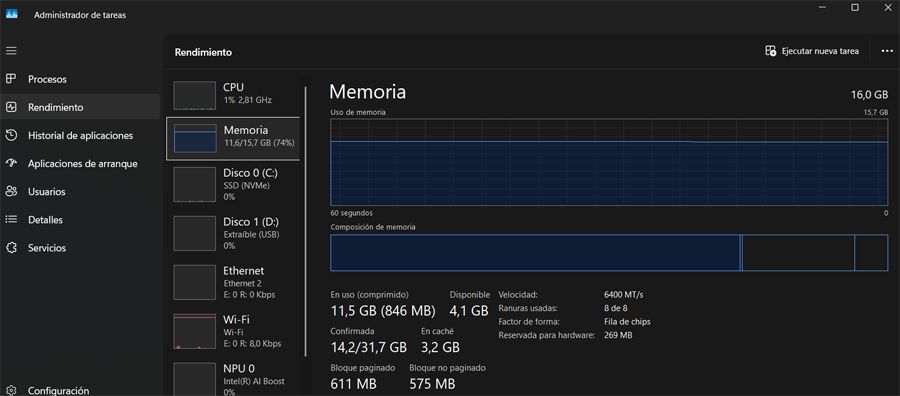
Task: Click the Configuración gear icon
Action: pos(11,390)
